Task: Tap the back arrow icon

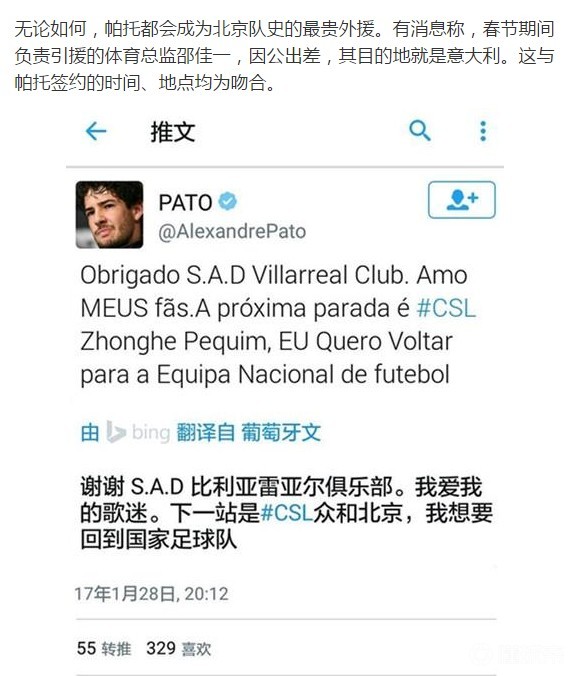Action: click(x=96, y=131)
